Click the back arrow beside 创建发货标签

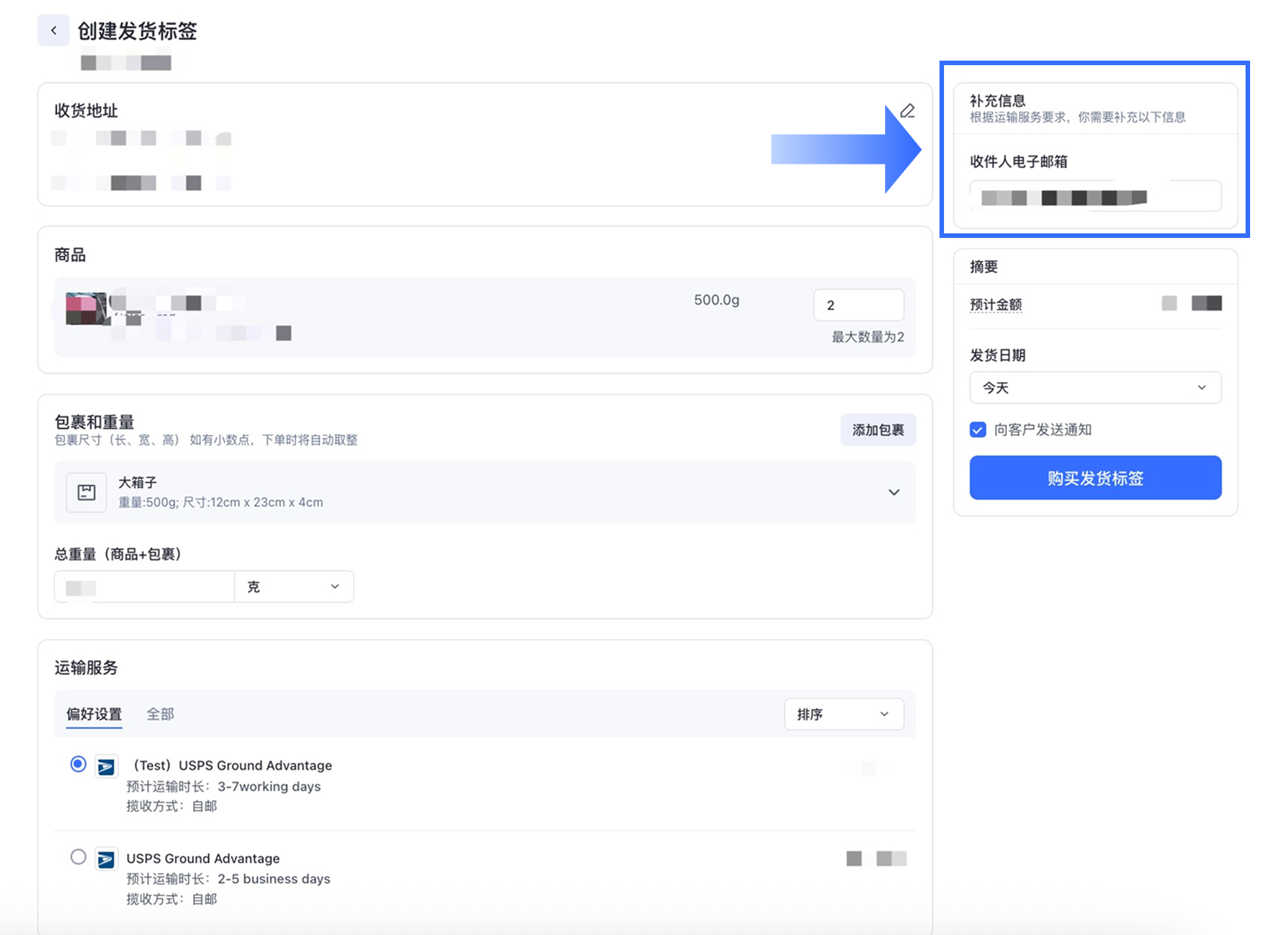coord(54,30)
